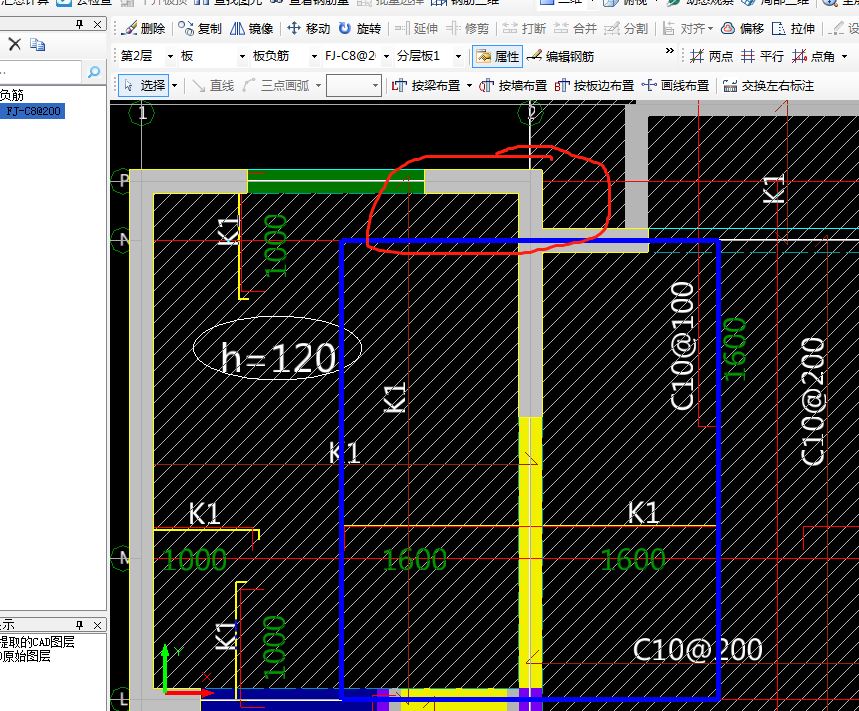
Task: Click the X delete icon in component panel
Action: point(15,44)
